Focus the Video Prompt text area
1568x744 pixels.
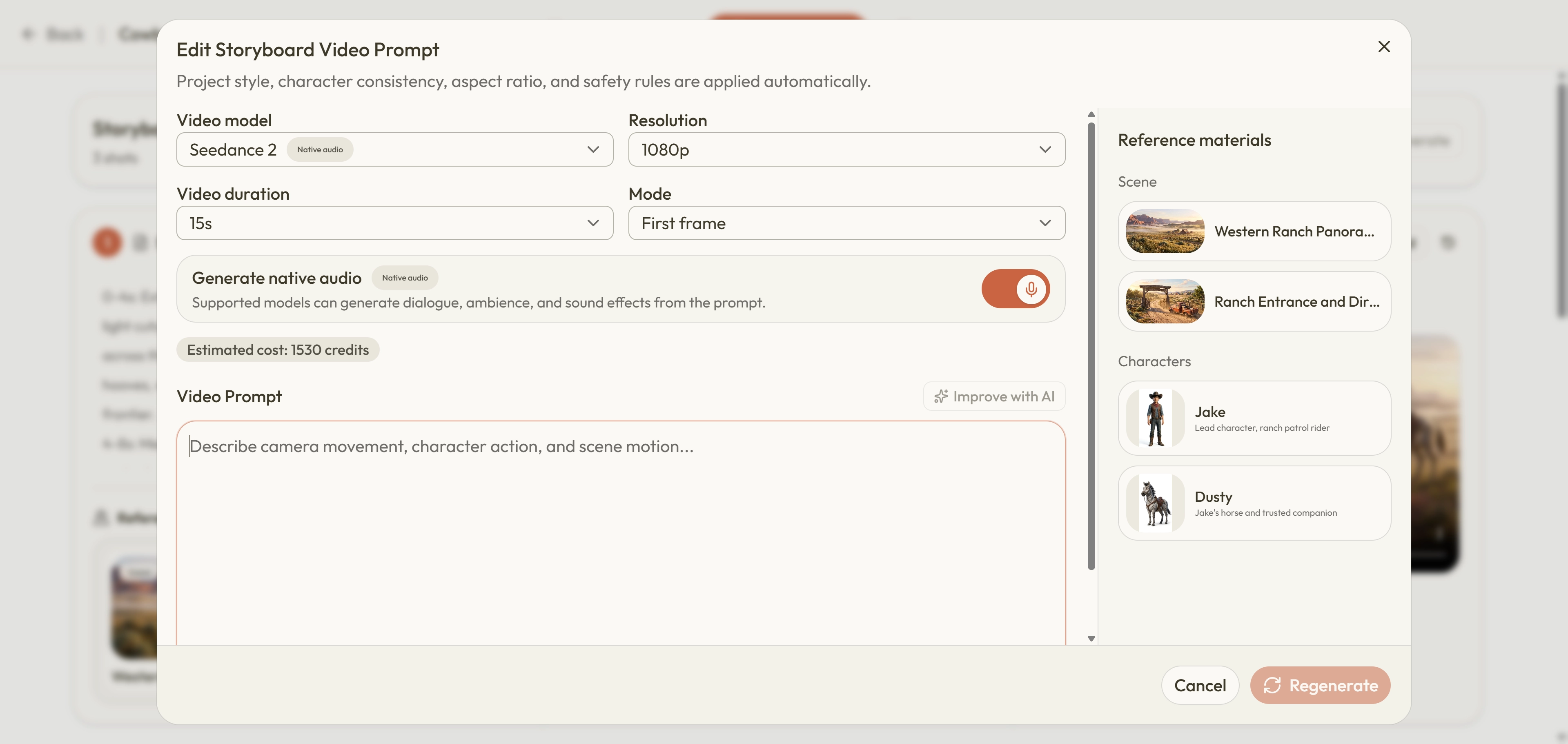[621, 533]
